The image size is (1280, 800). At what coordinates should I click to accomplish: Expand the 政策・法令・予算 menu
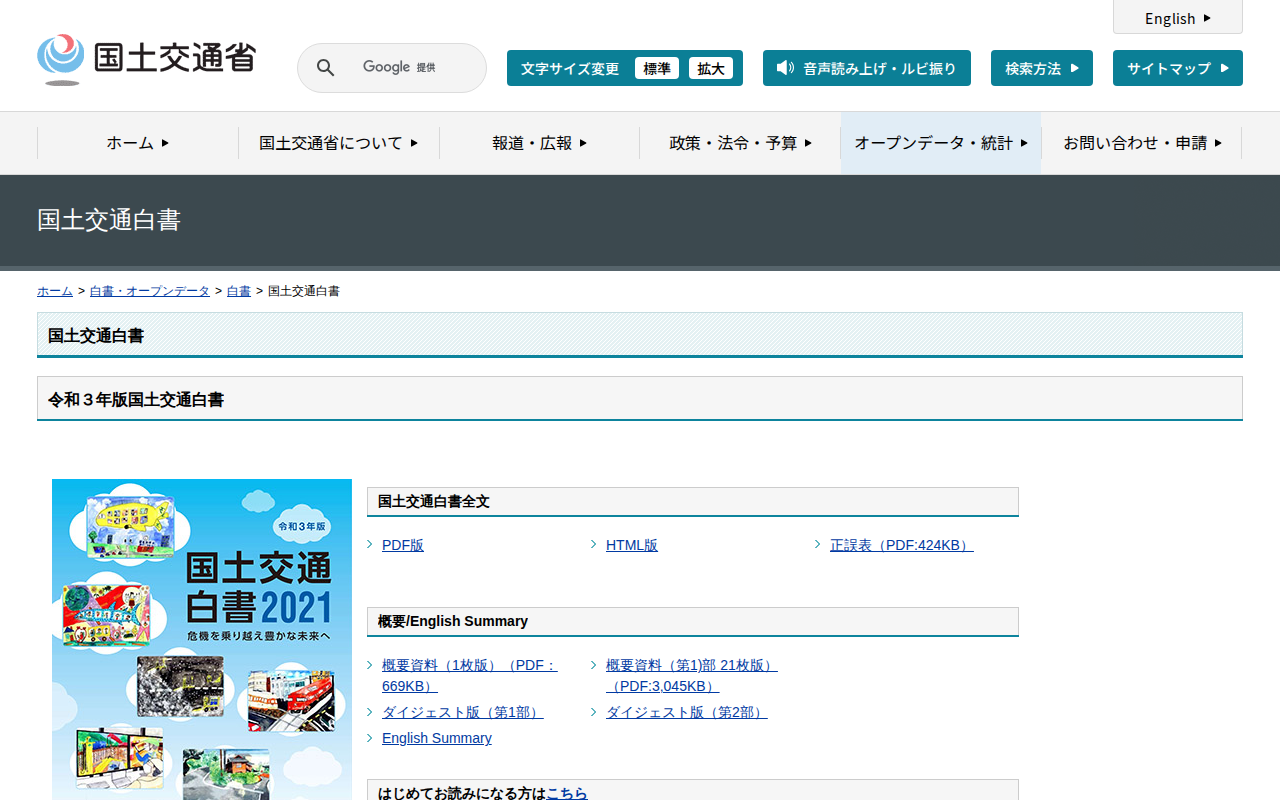pos(740,143)
